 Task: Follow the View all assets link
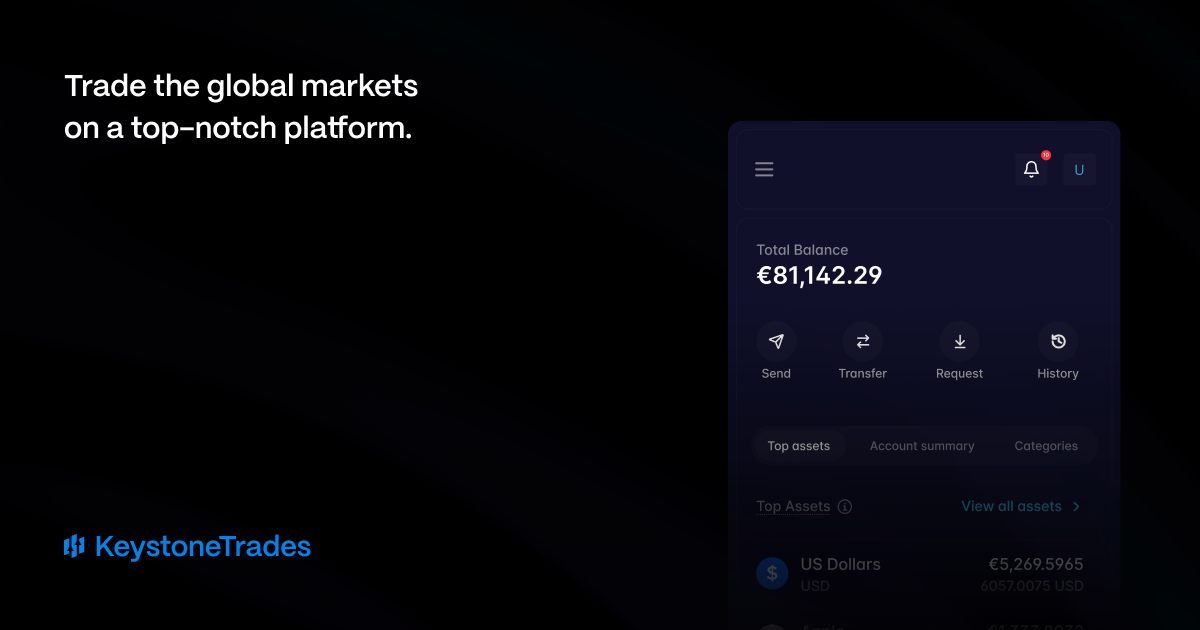[x=1011, y=506]
